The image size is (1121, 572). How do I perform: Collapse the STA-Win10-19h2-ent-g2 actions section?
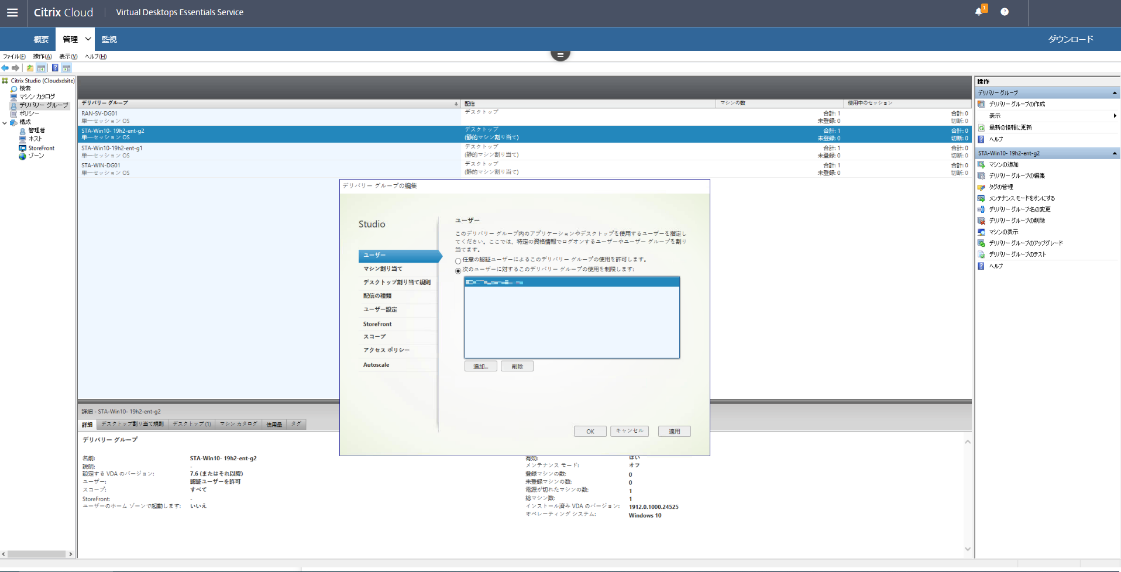coord(1114,154)
